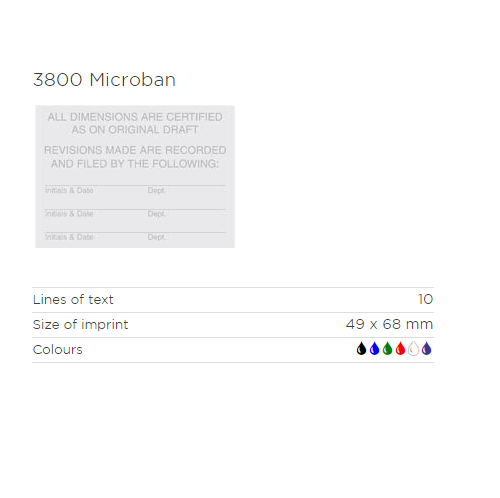Select the 'AS ON ORIGINAL DRAFT' text line
500x498 pixels.
[x=135, y=130]
